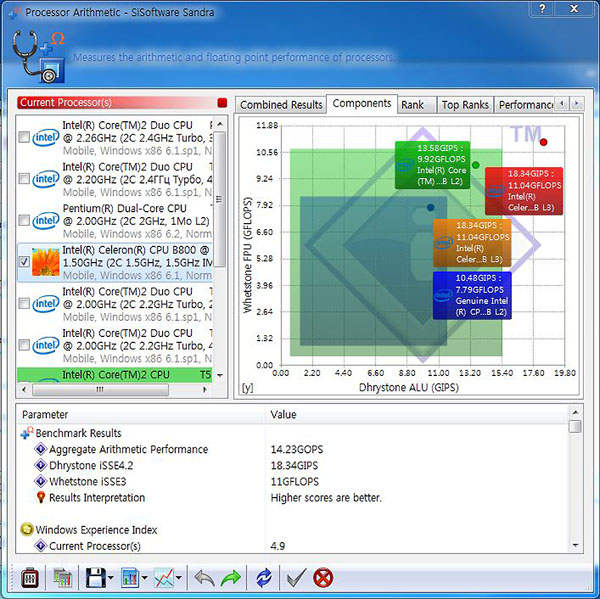Open the Rank tab
This screenshot has height=599, width=600.
tap(417, 105)
